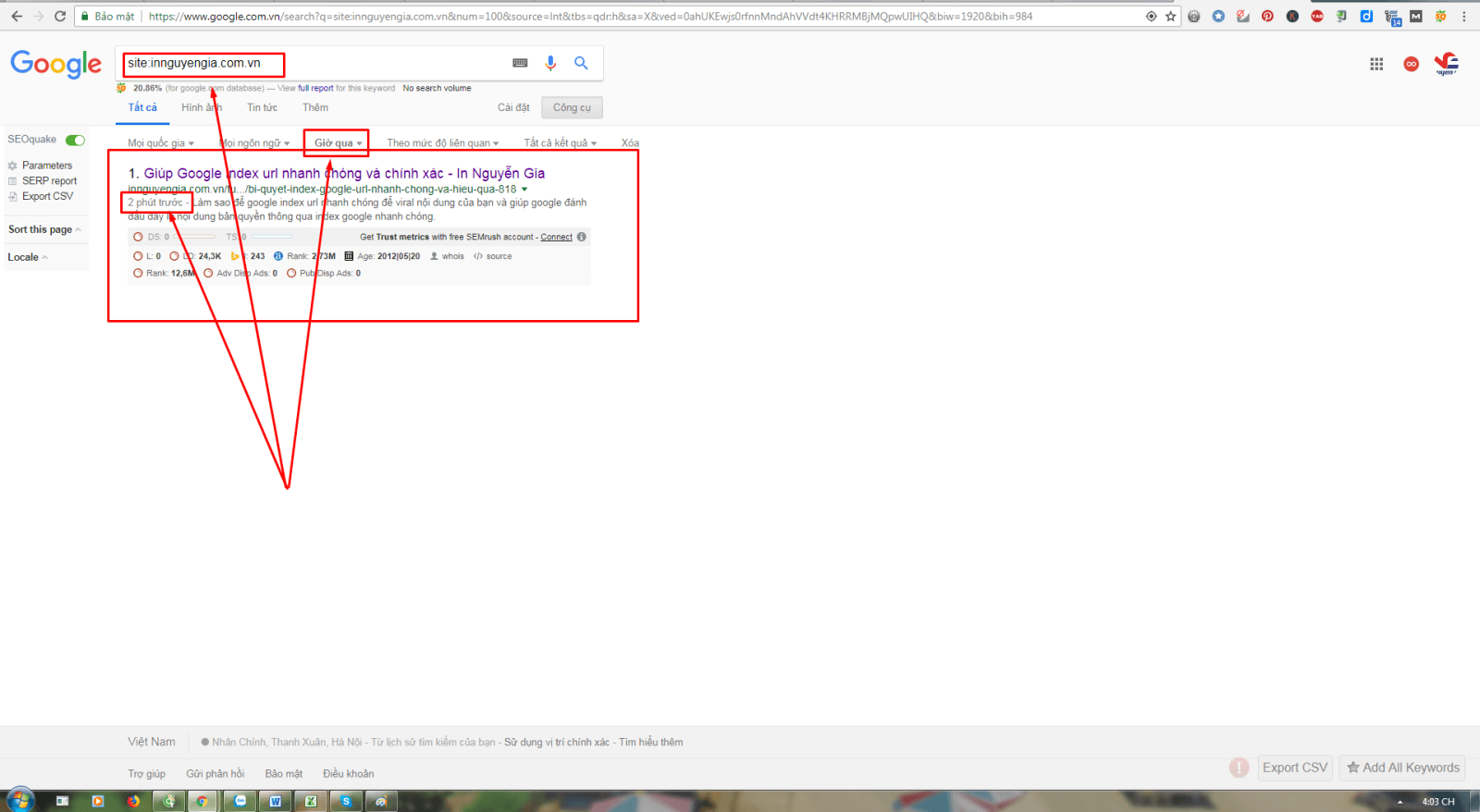Open the Mọi ngôn ngữ dropdown
The image size is (1480, 812).
click(254, 143)
